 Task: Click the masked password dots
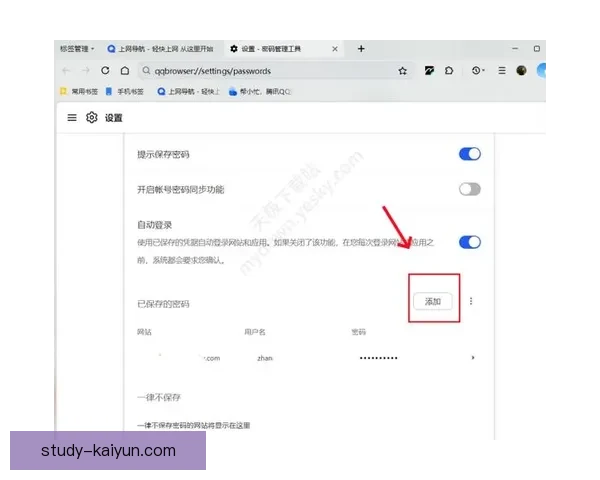378,358
